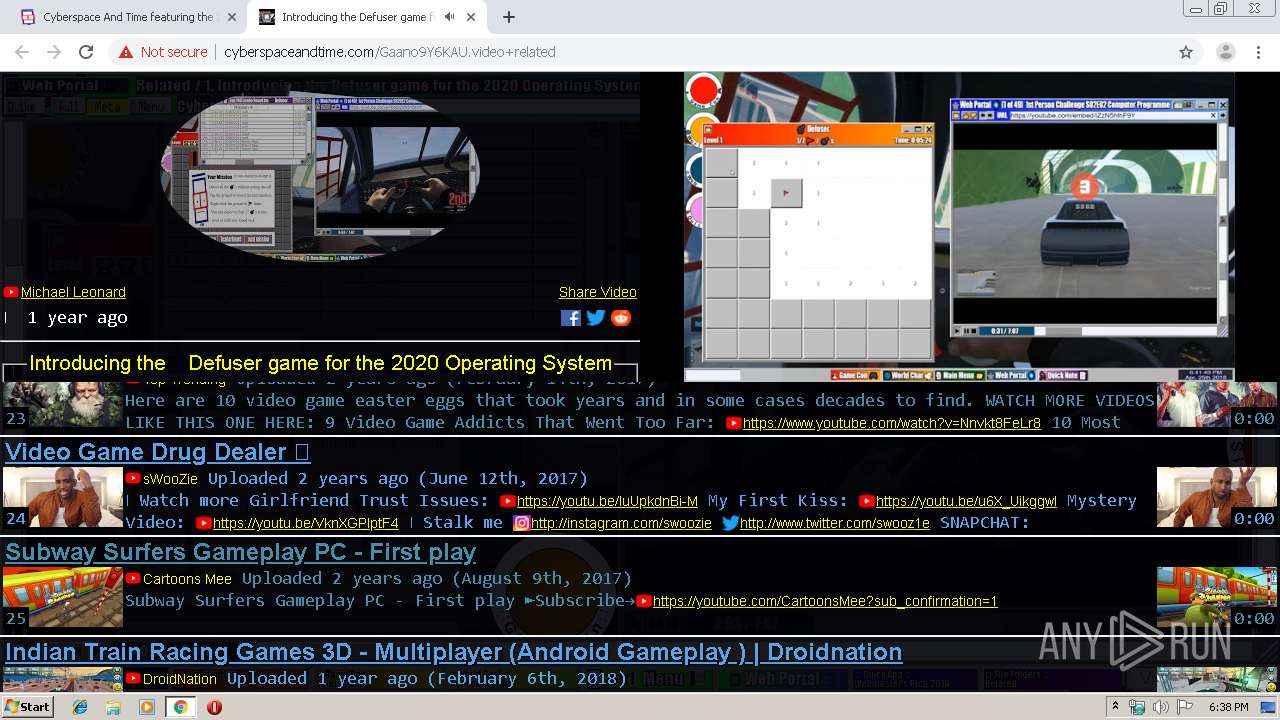Viewport: 1280px width, 720px height.
Task: Reload the current page
Action: point(86,52)
